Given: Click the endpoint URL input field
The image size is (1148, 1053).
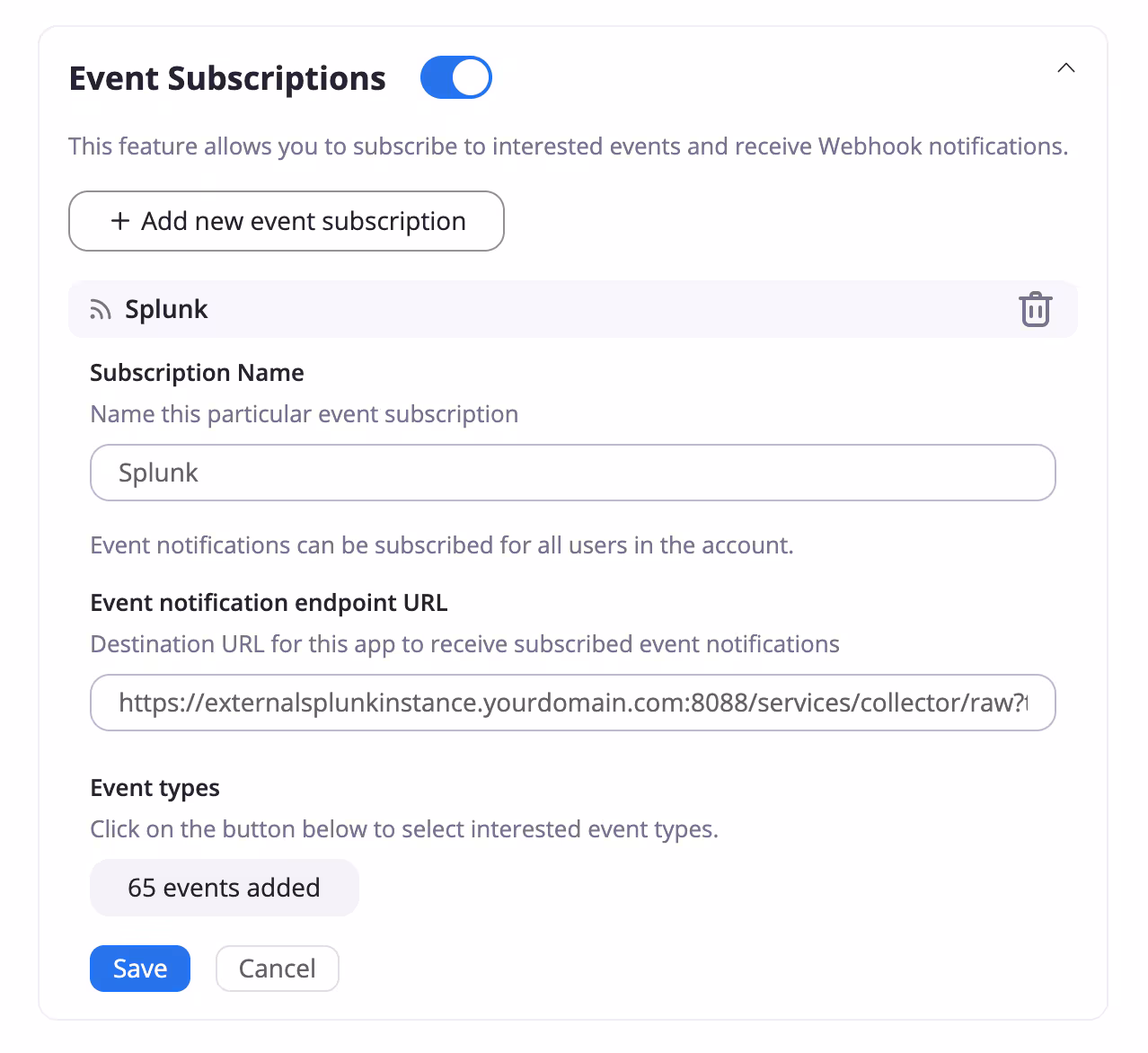Looking at the screenshot, I should point(572,703).
